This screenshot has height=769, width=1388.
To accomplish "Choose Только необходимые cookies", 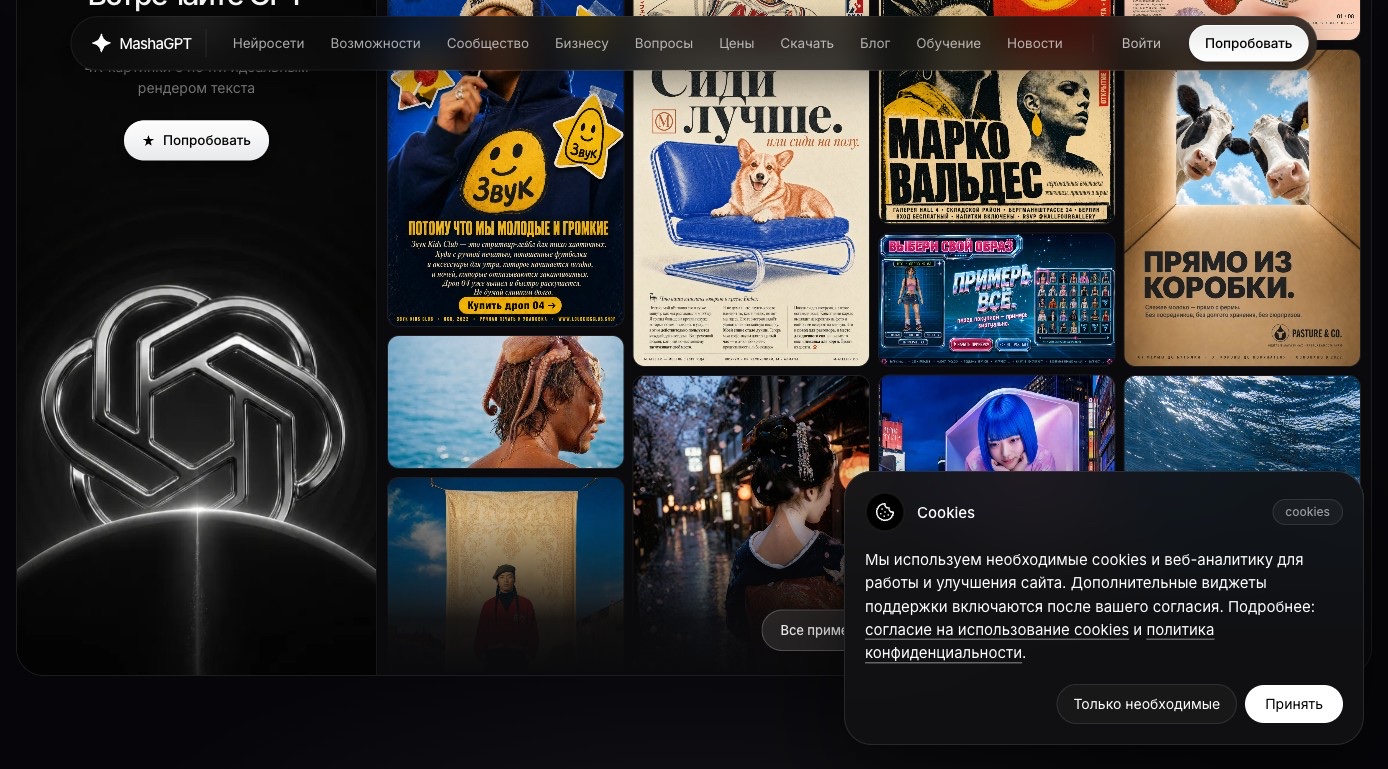I will pos(1146,704).
